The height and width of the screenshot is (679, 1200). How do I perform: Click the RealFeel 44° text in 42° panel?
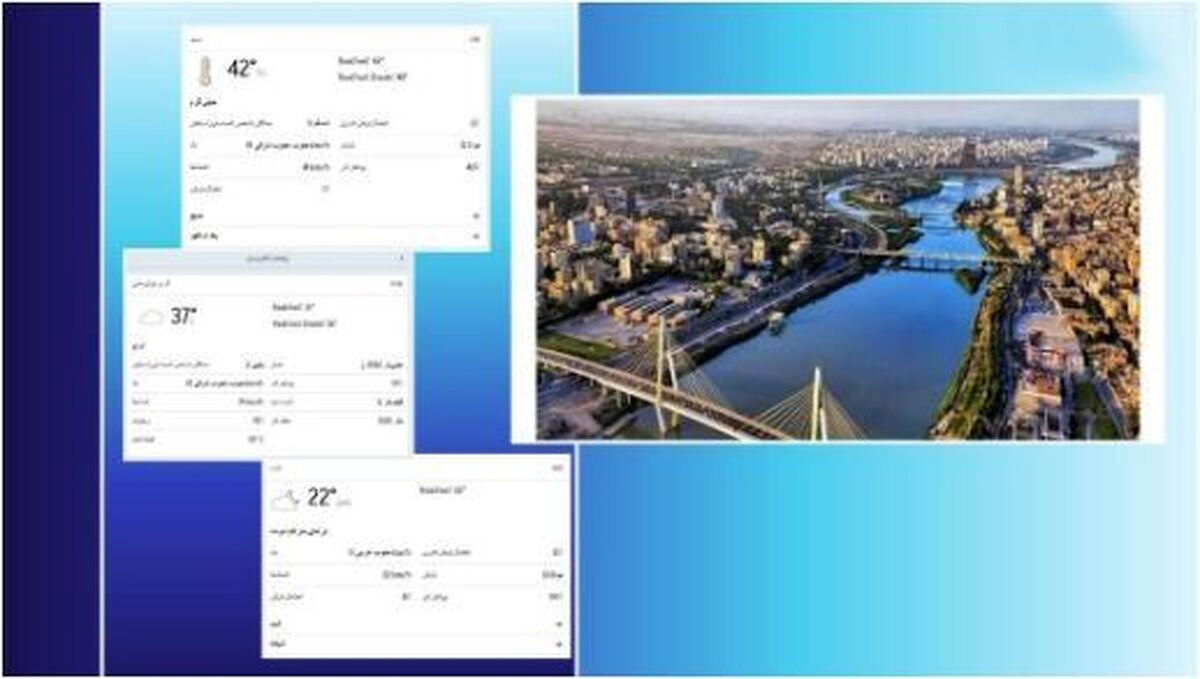[361, 60]
